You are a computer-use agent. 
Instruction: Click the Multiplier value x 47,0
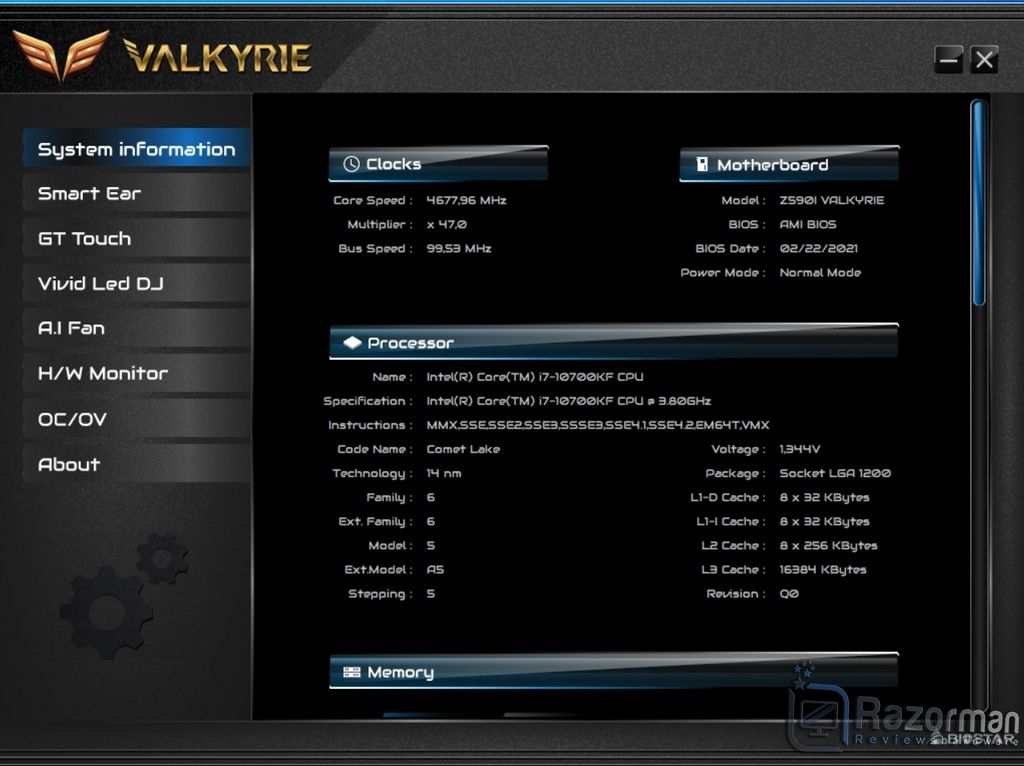(447, 225)
